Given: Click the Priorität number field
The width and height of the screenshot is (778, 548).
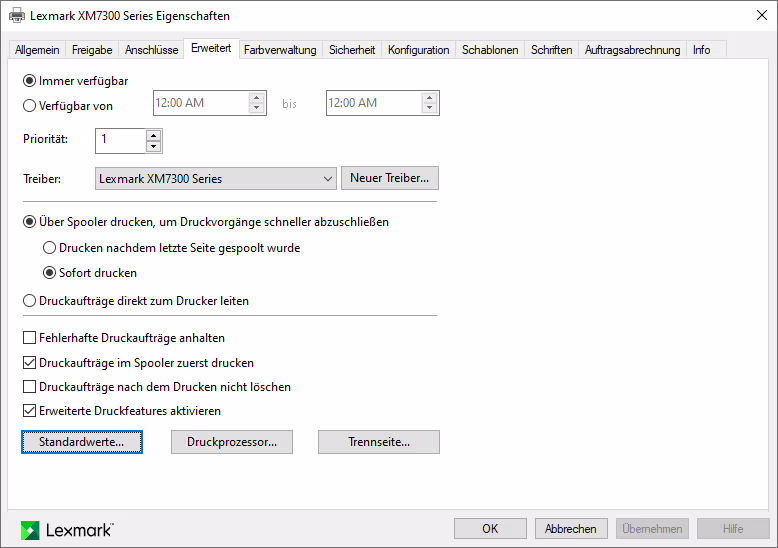Looking at the screenshot, I should (x=121, y=140).
